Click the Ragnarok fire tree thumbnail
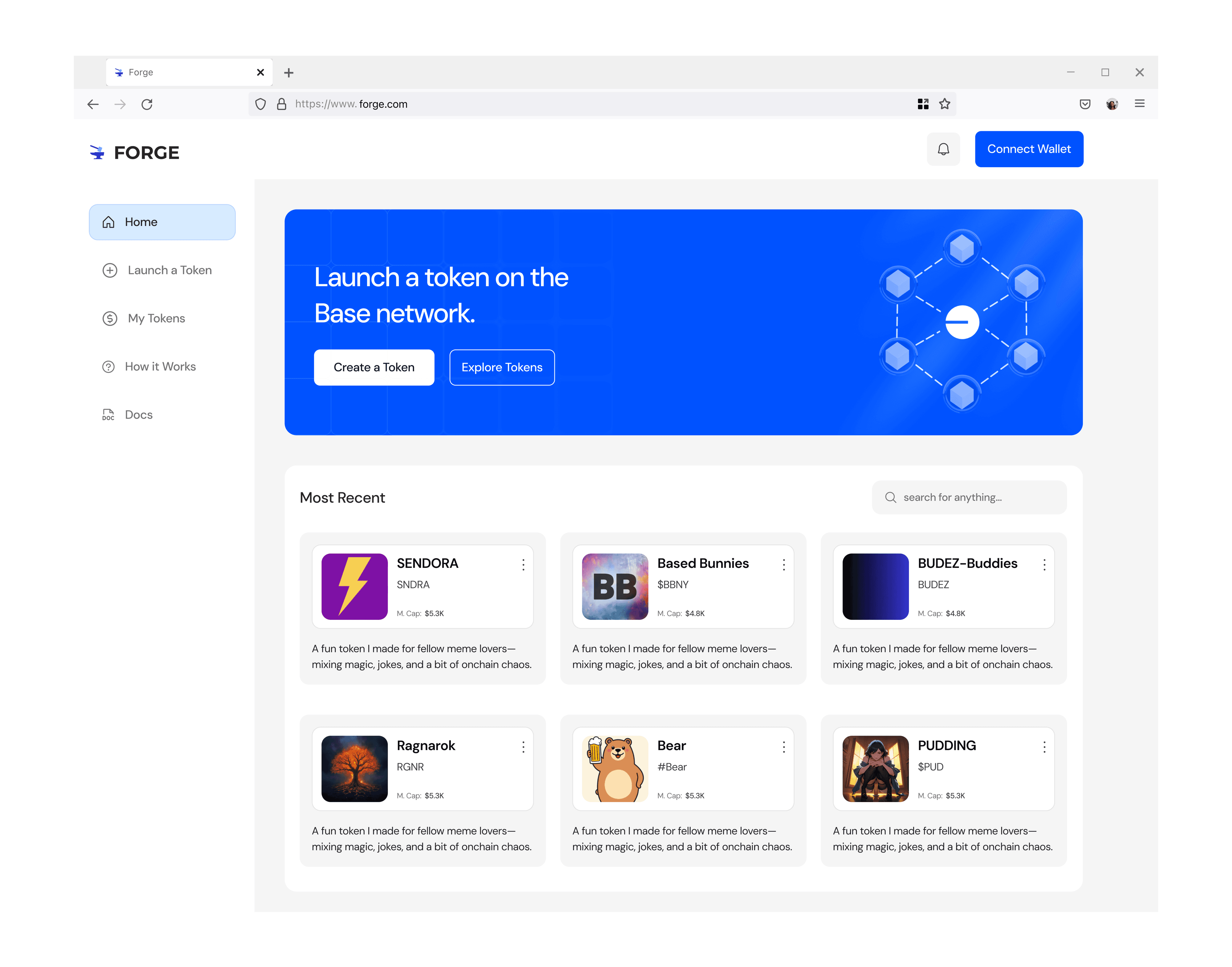 [355, 769]
